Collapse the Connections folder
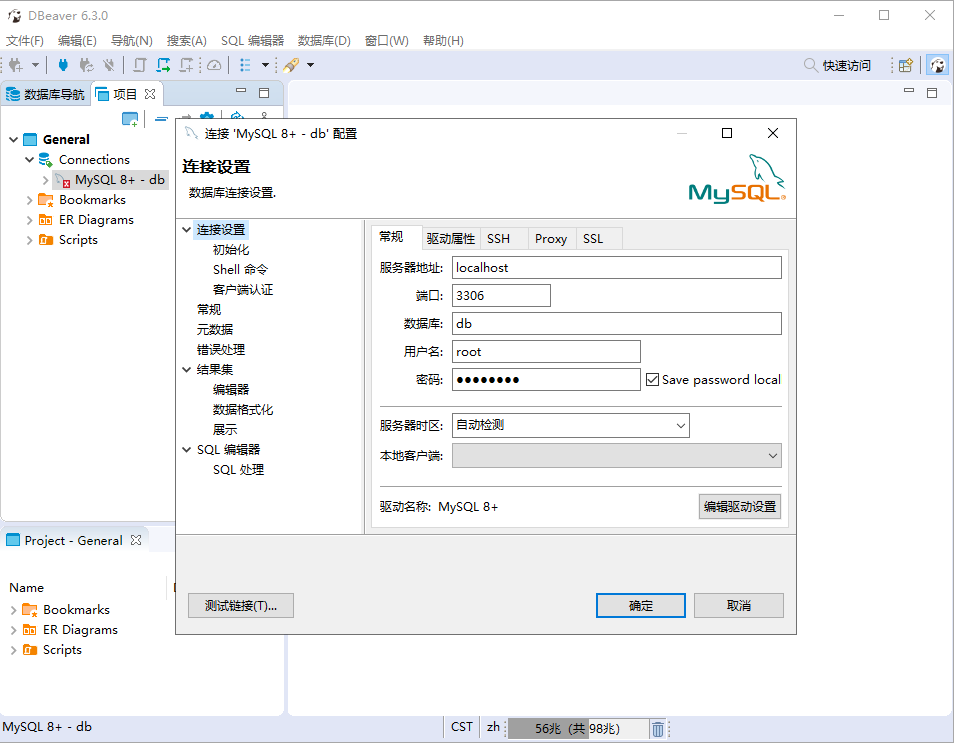 click(x=29, y=159)
